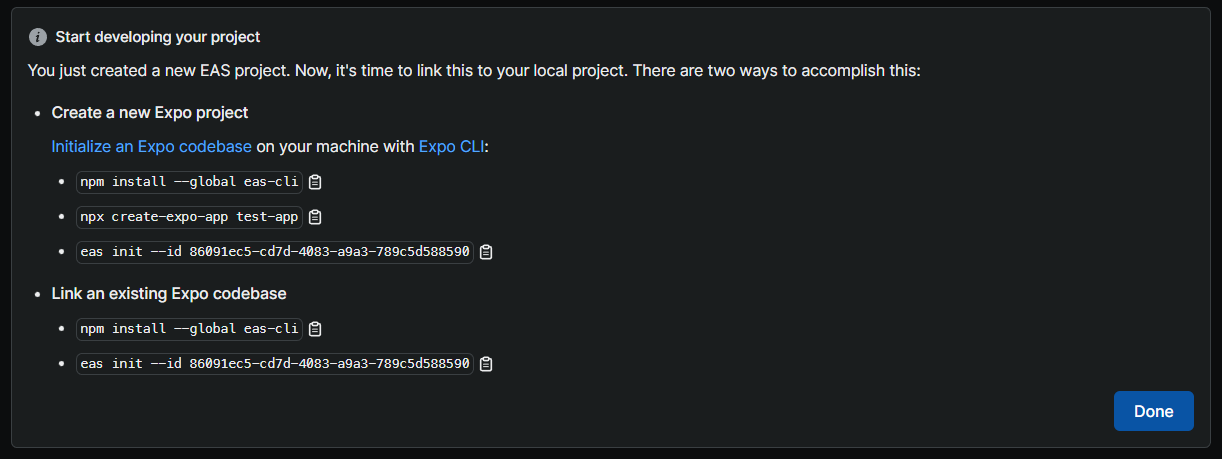1222x459 pixels.
Task: Copy the npx create-expo-app test-app command
Action: tap(315, 217)
